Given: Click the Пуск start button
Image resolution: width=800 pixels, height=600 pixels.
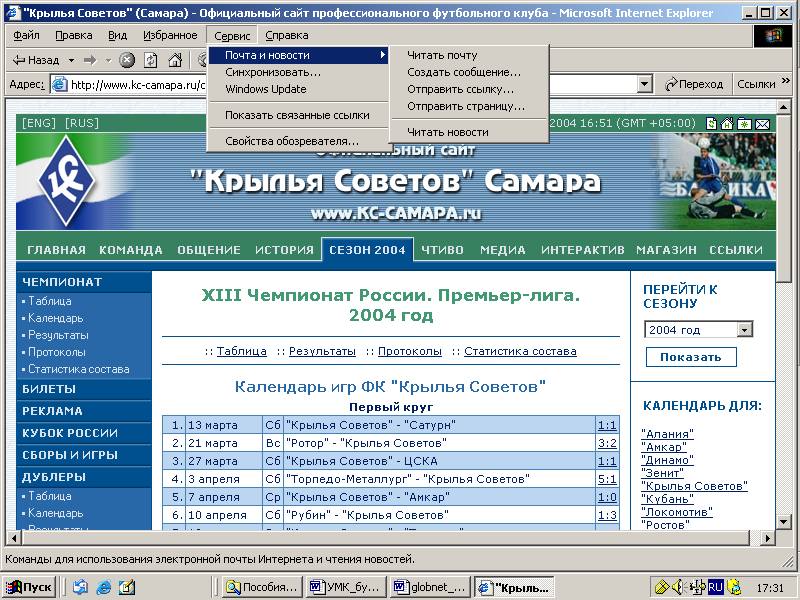Looking at the screenshot, I should pos(30,587).
